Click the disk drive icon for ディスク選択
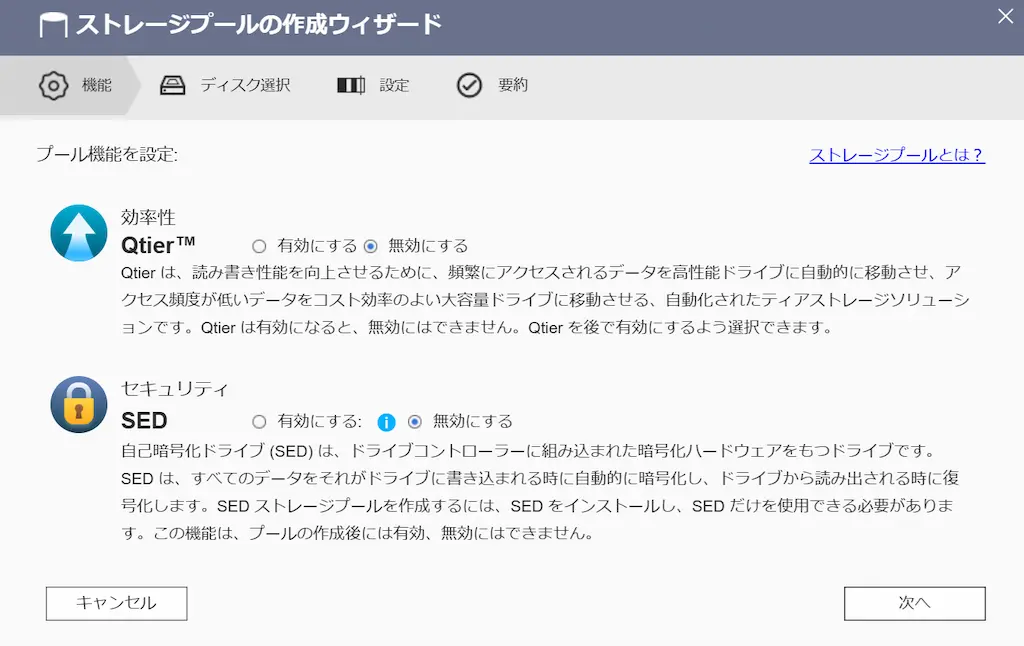Screen dimensions: 1024x646 [x=172, y=86]
